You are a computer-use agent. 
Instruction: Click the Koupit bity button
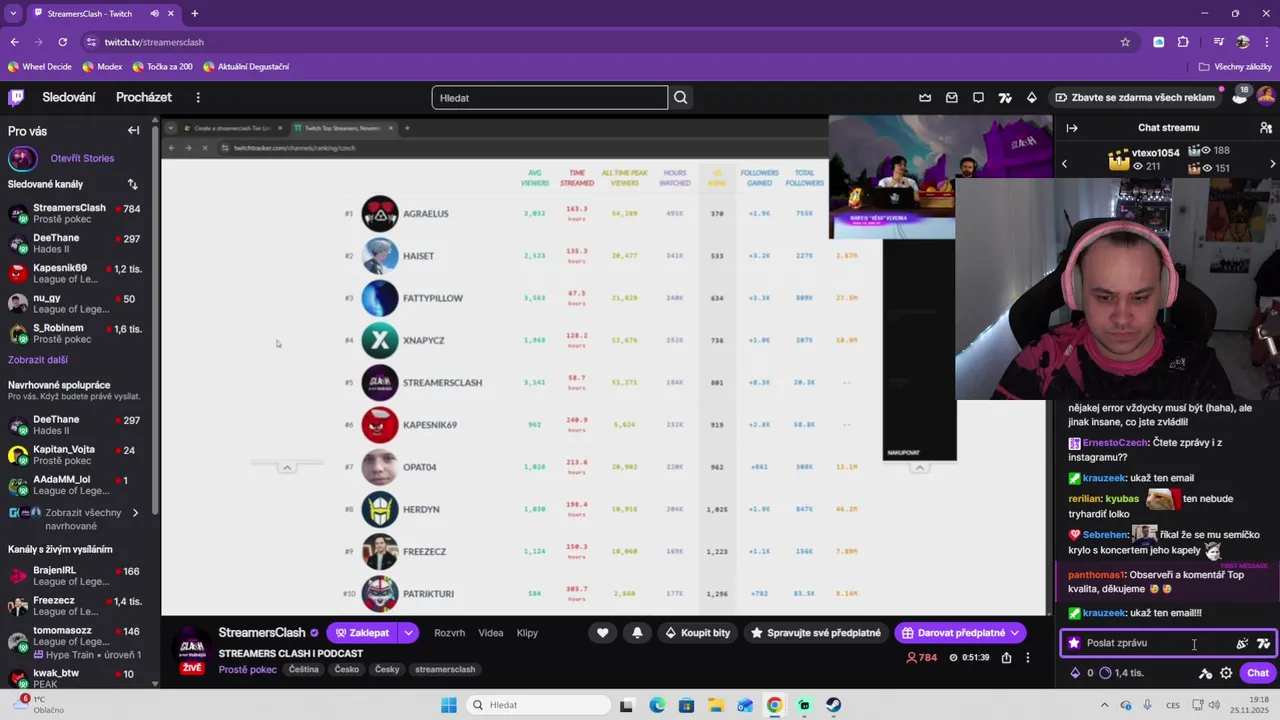pyautogui.click(x=696, y=633)
